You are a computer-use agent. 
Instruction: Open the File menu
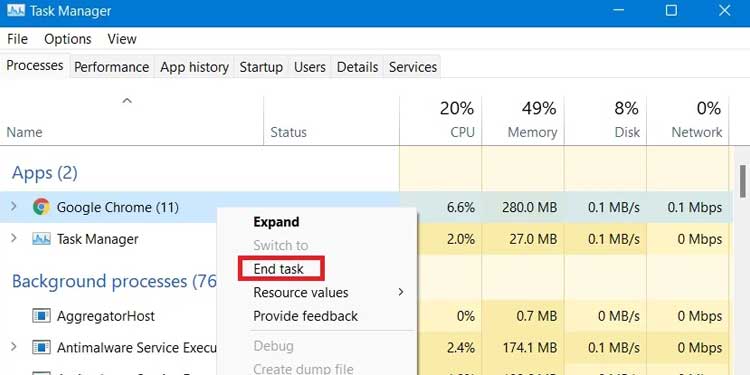coord(17,39)
